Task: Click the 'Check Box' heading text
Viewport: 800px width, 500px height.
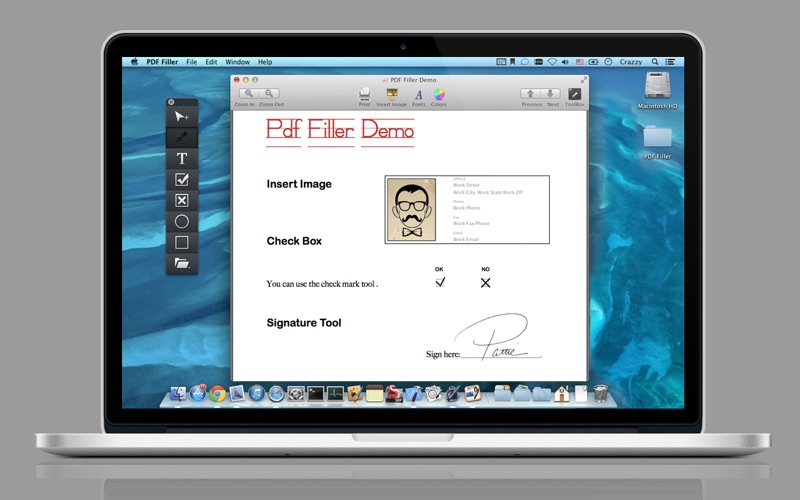Action: (294, 241)
